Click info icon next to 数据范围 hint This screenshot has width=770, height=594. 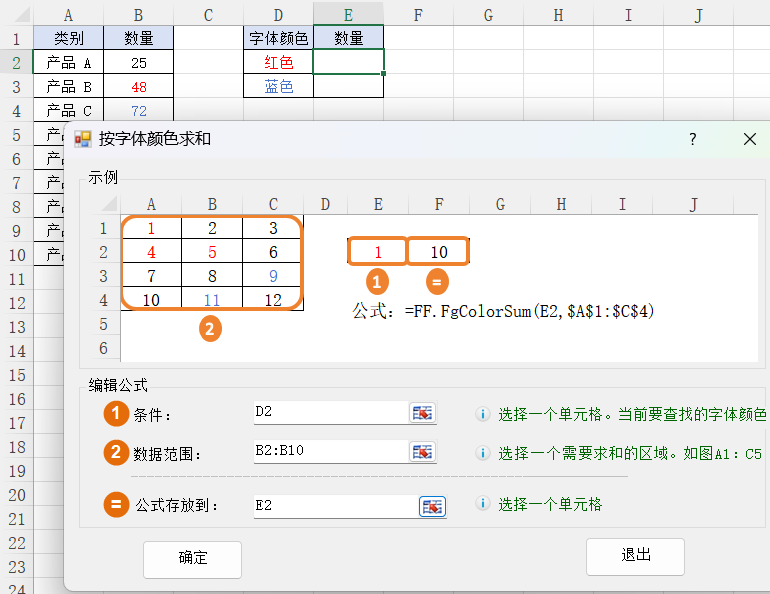point(482,453)
